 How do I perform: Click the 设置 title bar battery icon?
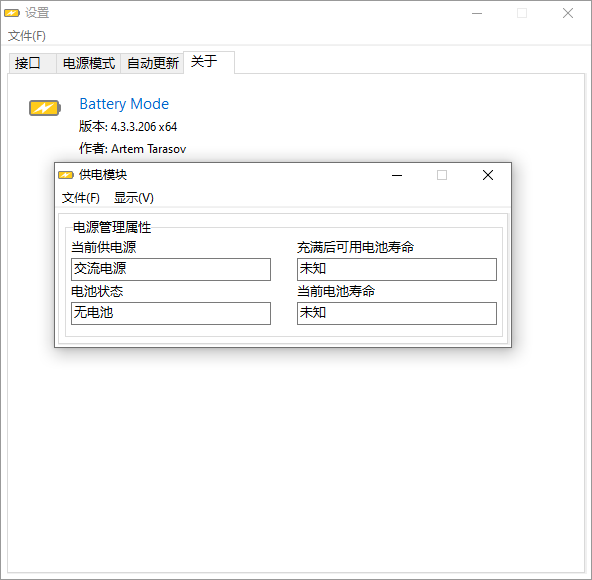click(x=12, y=13)
